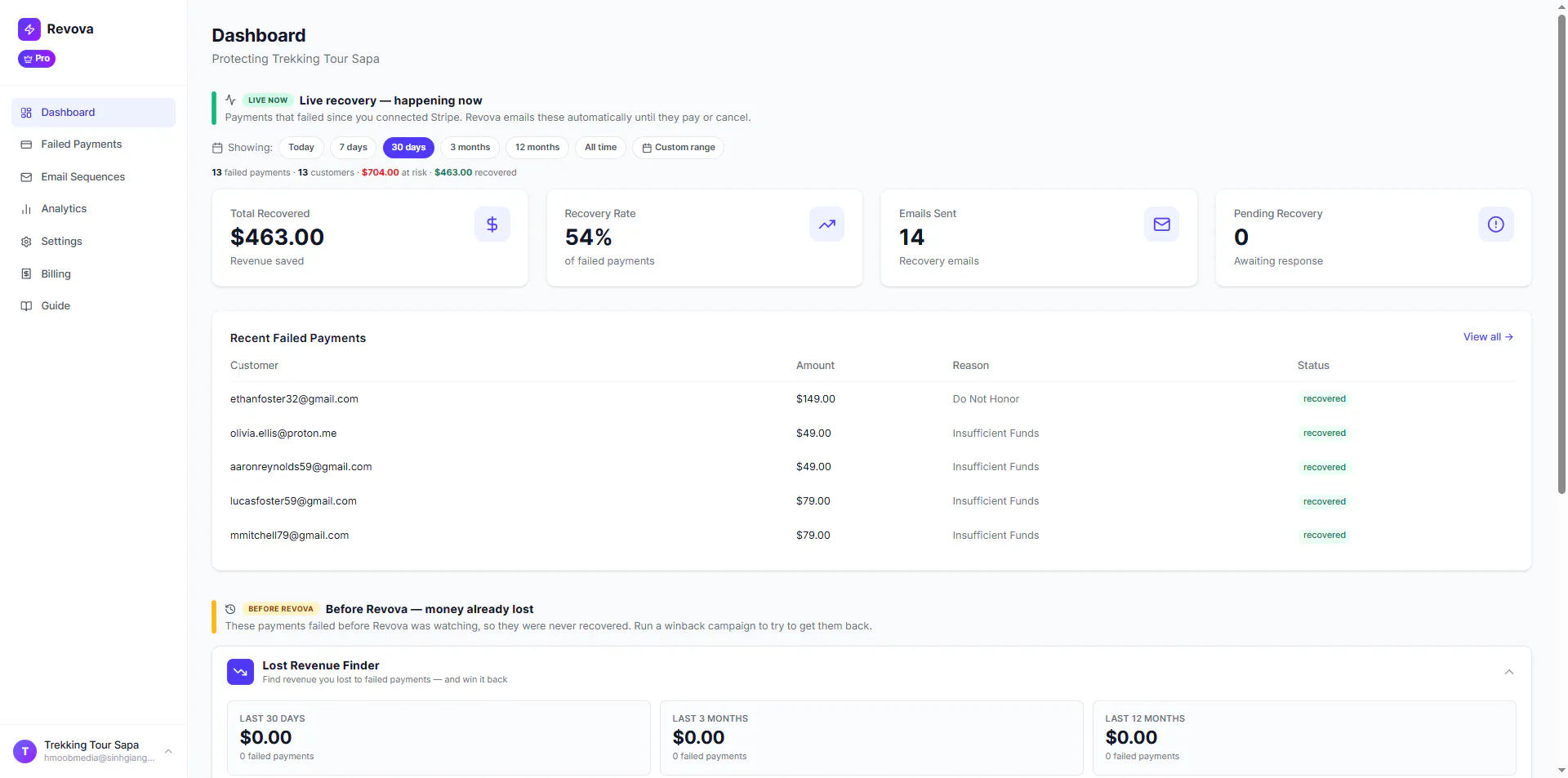Click the Lost Revenue Finder trend-down icon
Image resolution: width=1568 pixels, height=778 pixels.
click(x=240, y=672)
